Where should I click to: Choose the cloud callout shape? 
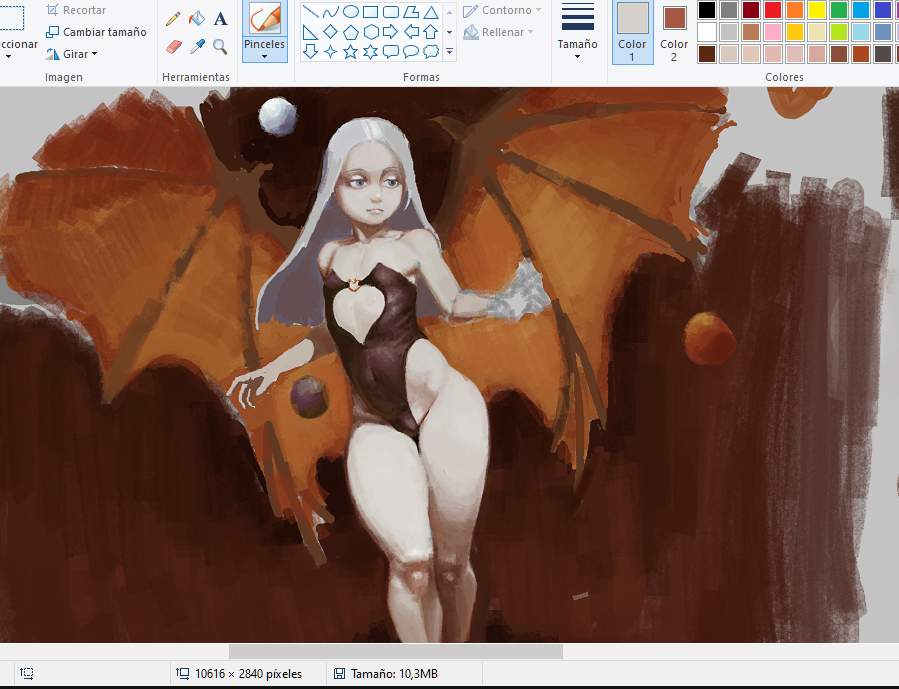coord(431,52)
